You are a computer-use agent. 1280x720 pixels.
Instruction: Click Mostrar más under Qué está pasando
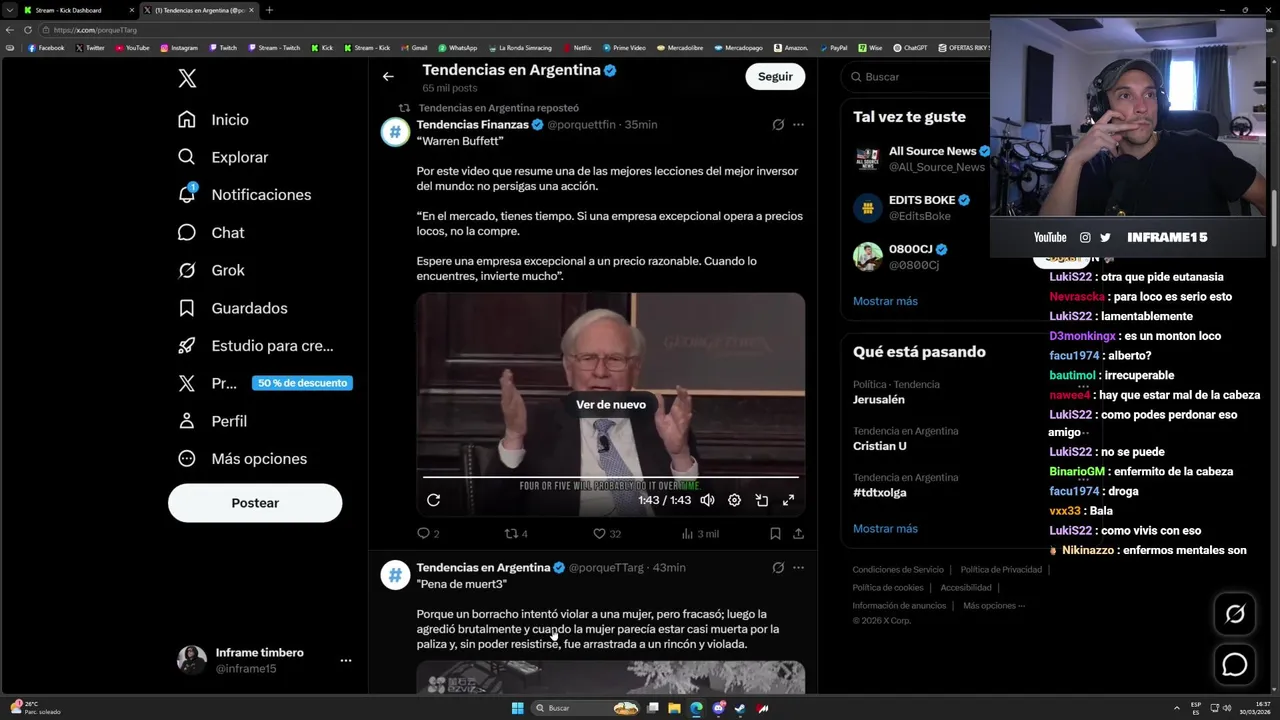pos(885,529)
